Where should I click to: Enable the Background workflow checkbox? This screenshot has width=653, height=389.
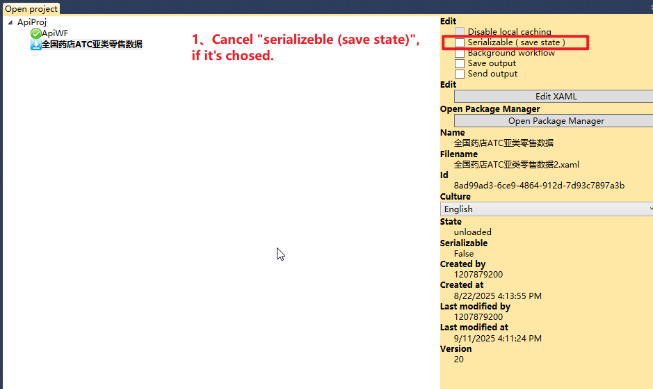pos(460,53)
